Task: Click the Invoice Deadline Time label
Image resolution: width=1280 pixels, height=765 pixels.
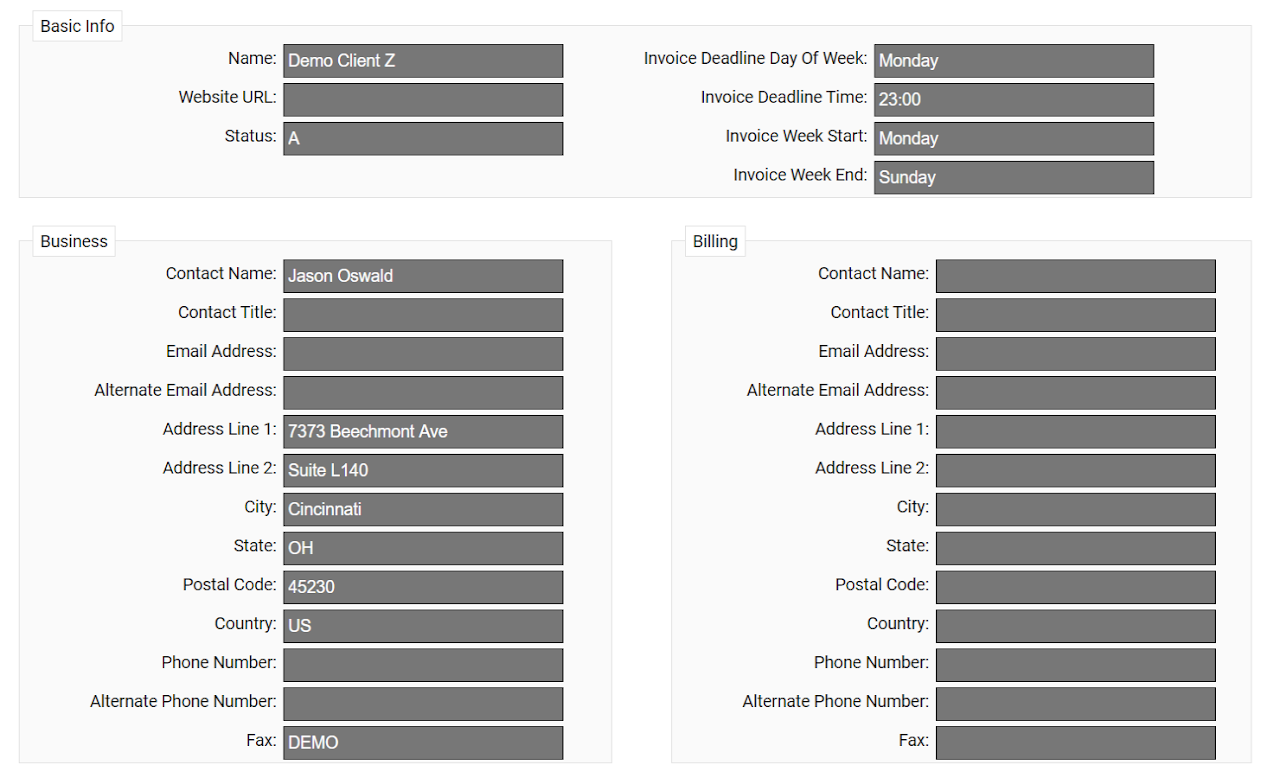Action: (784, 97)
